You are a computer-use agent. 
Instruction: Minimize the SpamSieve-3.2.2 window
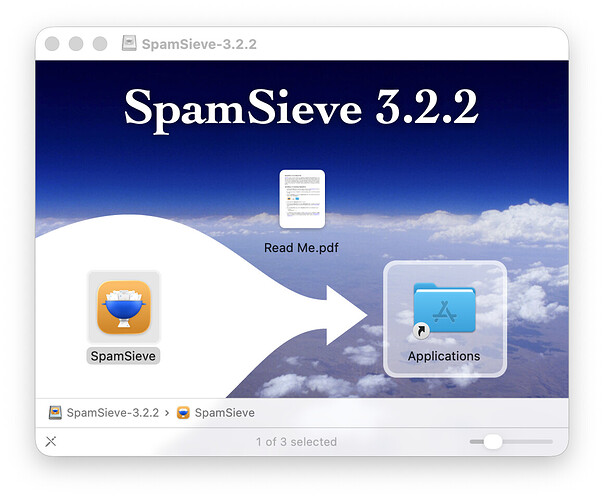pyautogui.click(x=76, y=44)
